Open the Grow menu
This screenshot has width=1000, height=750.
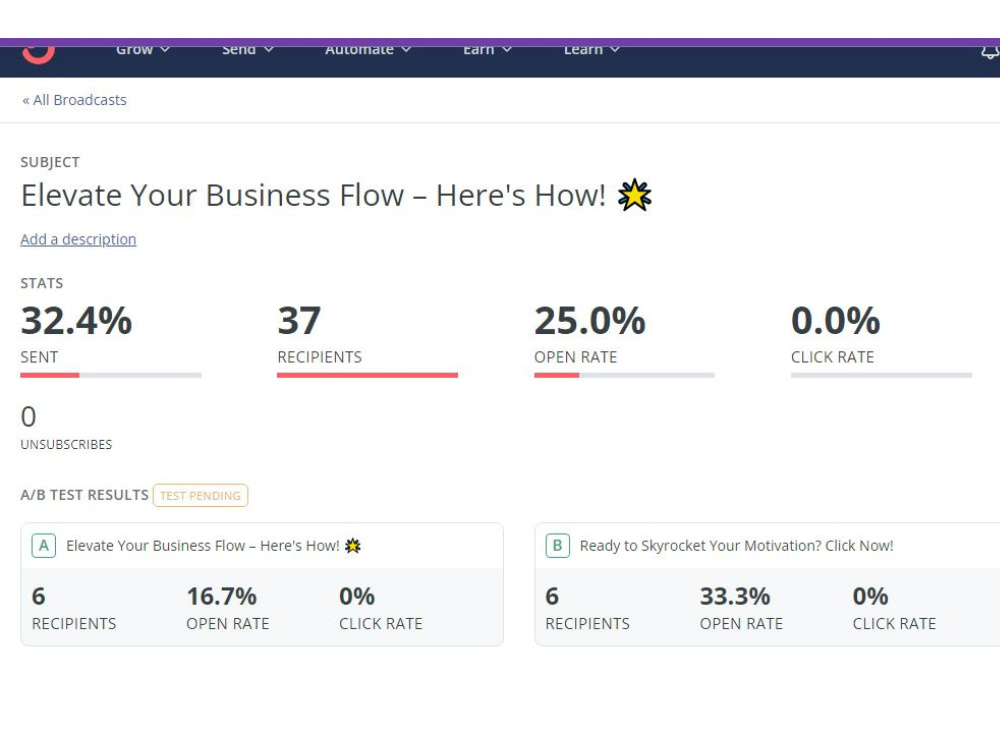pyautogui.click(x=142, y=50)
